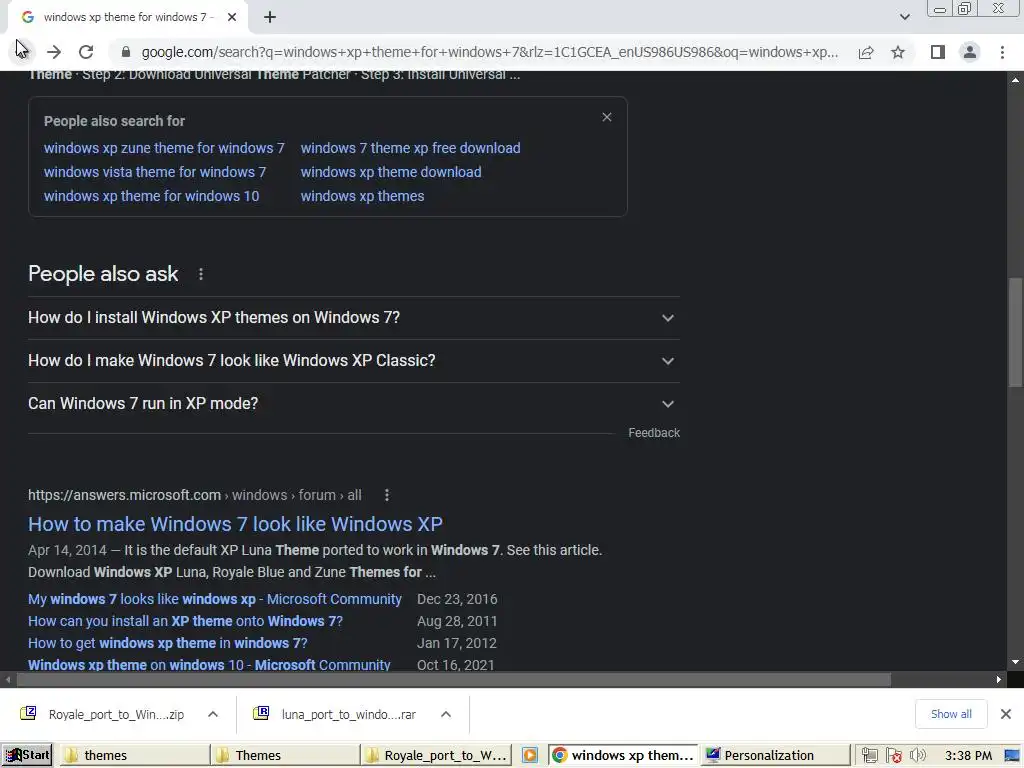Expand Can Windows 7 run in XP mode
This screenshot has width=1024, height=768.
tap(354, 404)
